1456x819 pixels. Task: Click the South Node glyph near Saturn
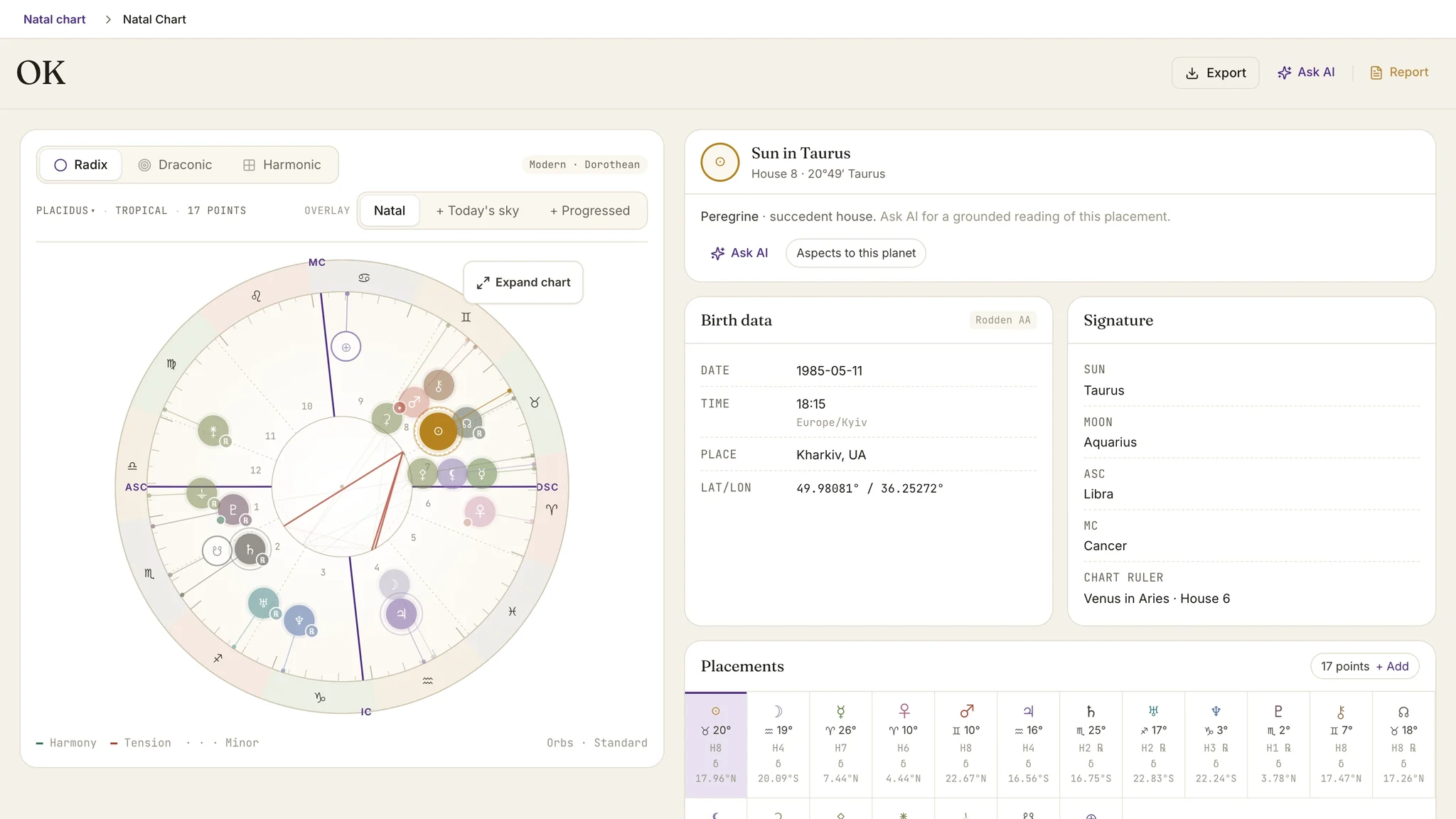217,551
